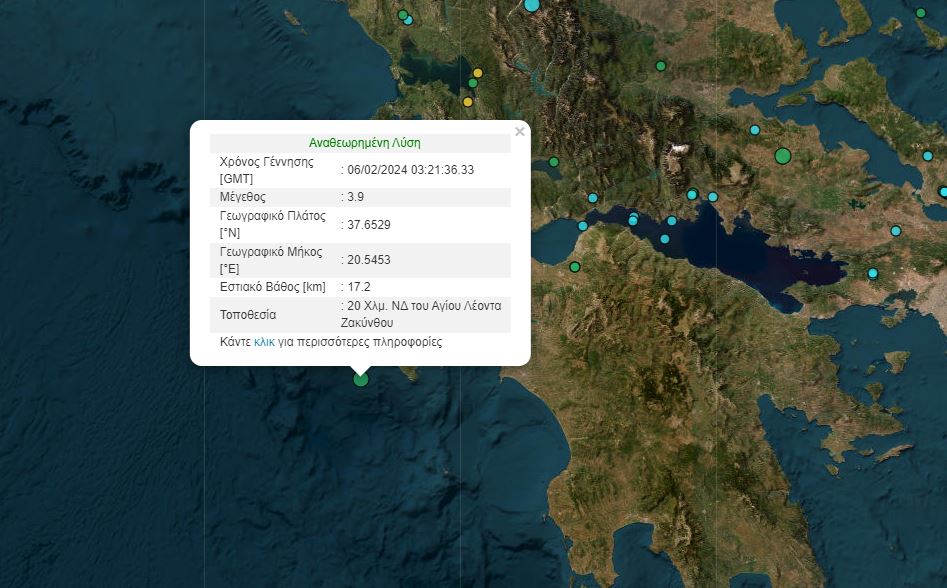Click the green marker in the top-right corner
Image resolution: width=947 pixels, height=588 pixels.
coord(921,13)
